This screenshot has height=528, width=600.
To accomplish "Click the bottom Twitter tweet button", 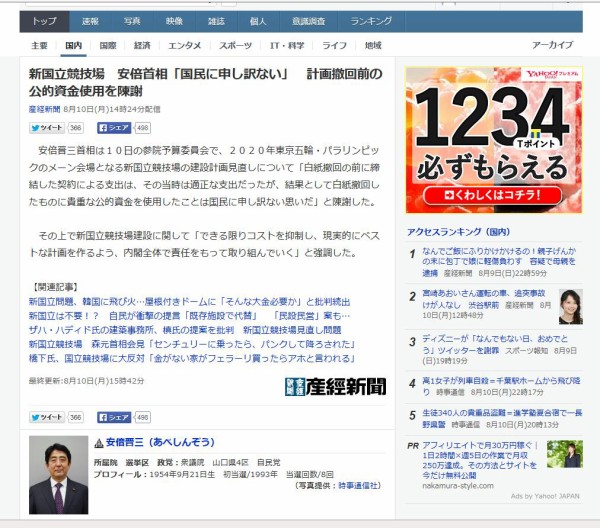I will point(46,417).
